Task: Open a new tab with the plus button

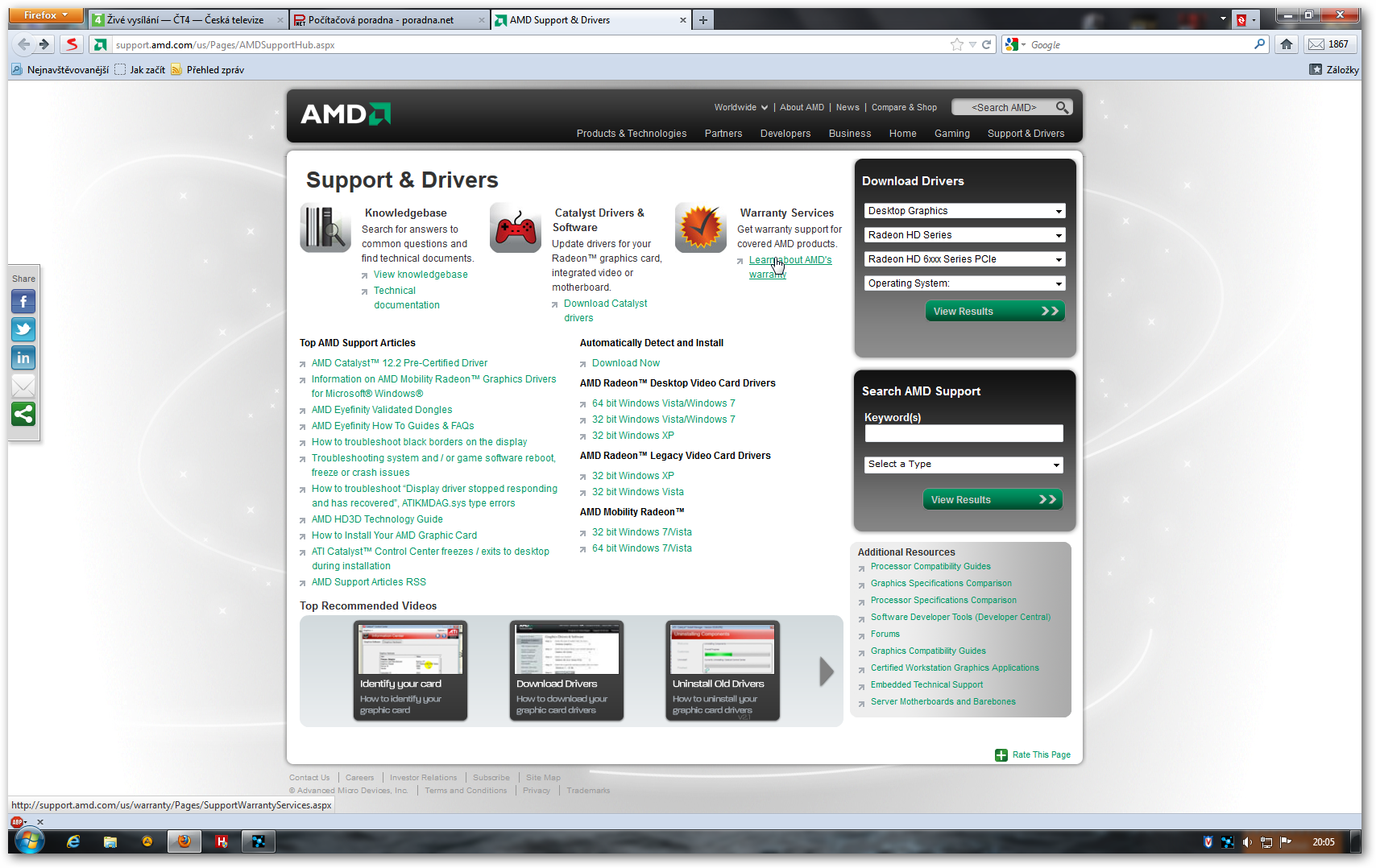Action: (703, 20)
